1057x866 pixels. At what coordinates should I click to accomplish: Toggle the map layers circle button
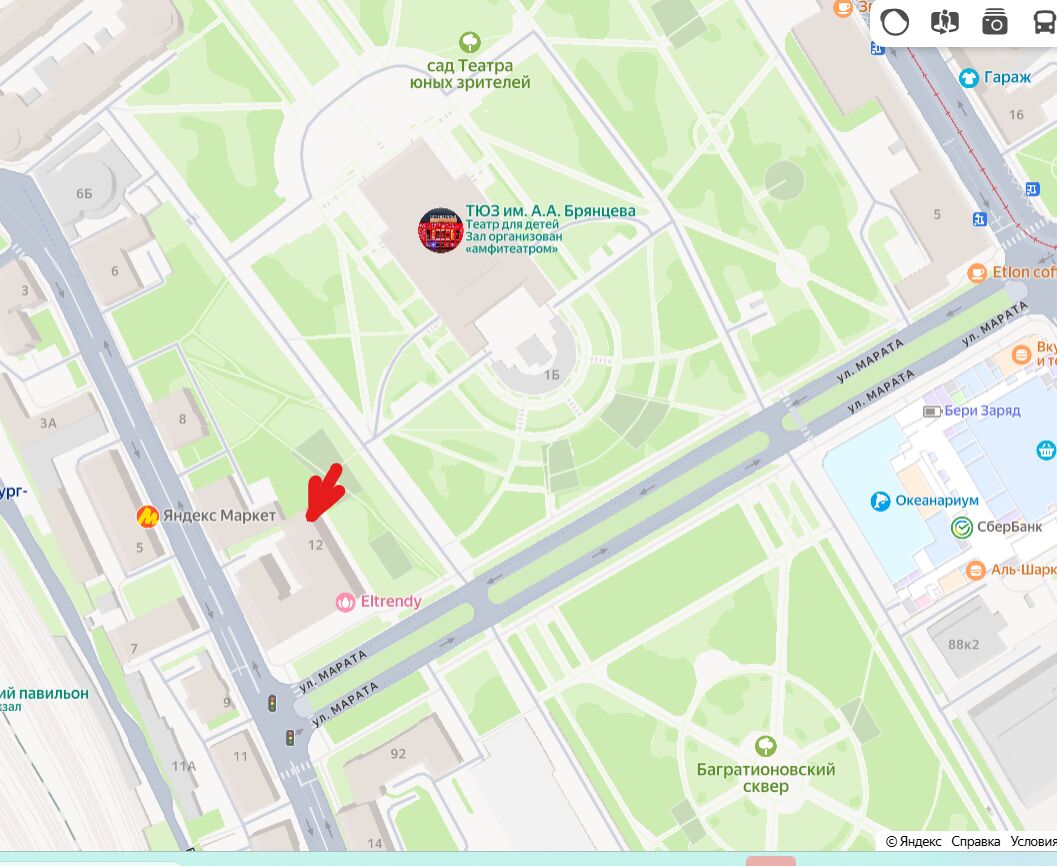point(895,22)
